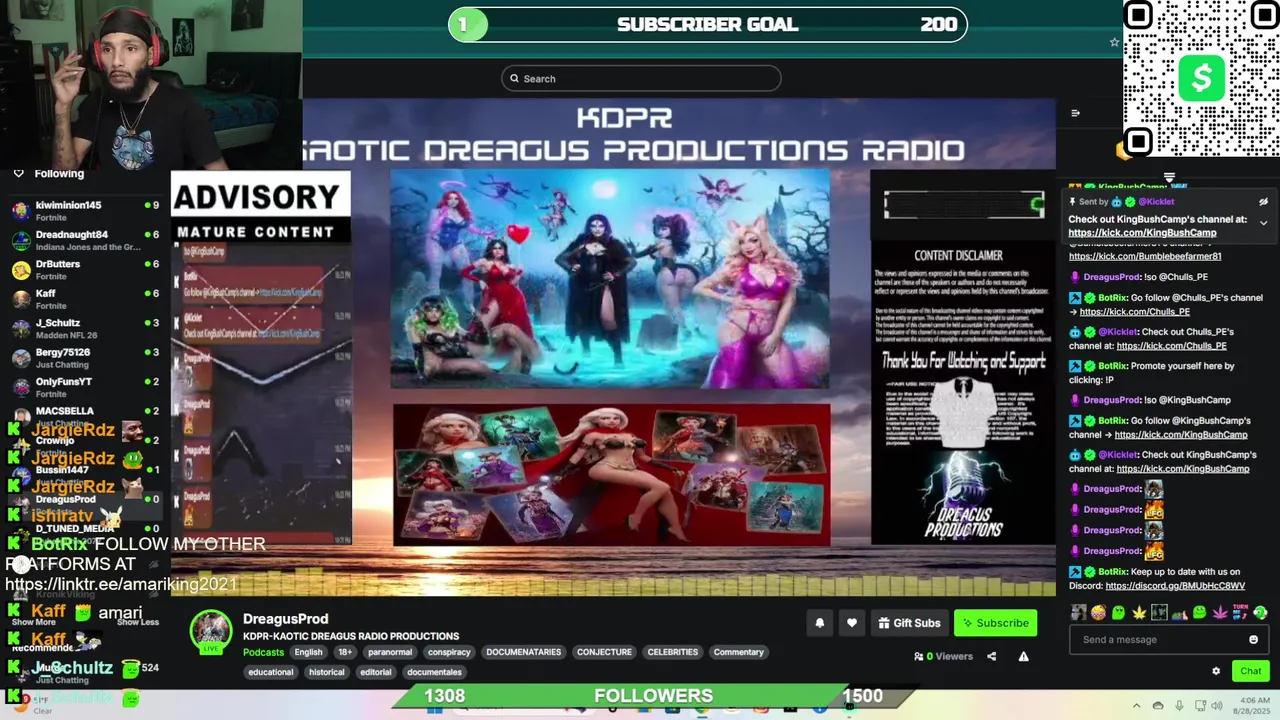
Task: Click the 0 Viewers counter
Action: click(x=943, y=657)
